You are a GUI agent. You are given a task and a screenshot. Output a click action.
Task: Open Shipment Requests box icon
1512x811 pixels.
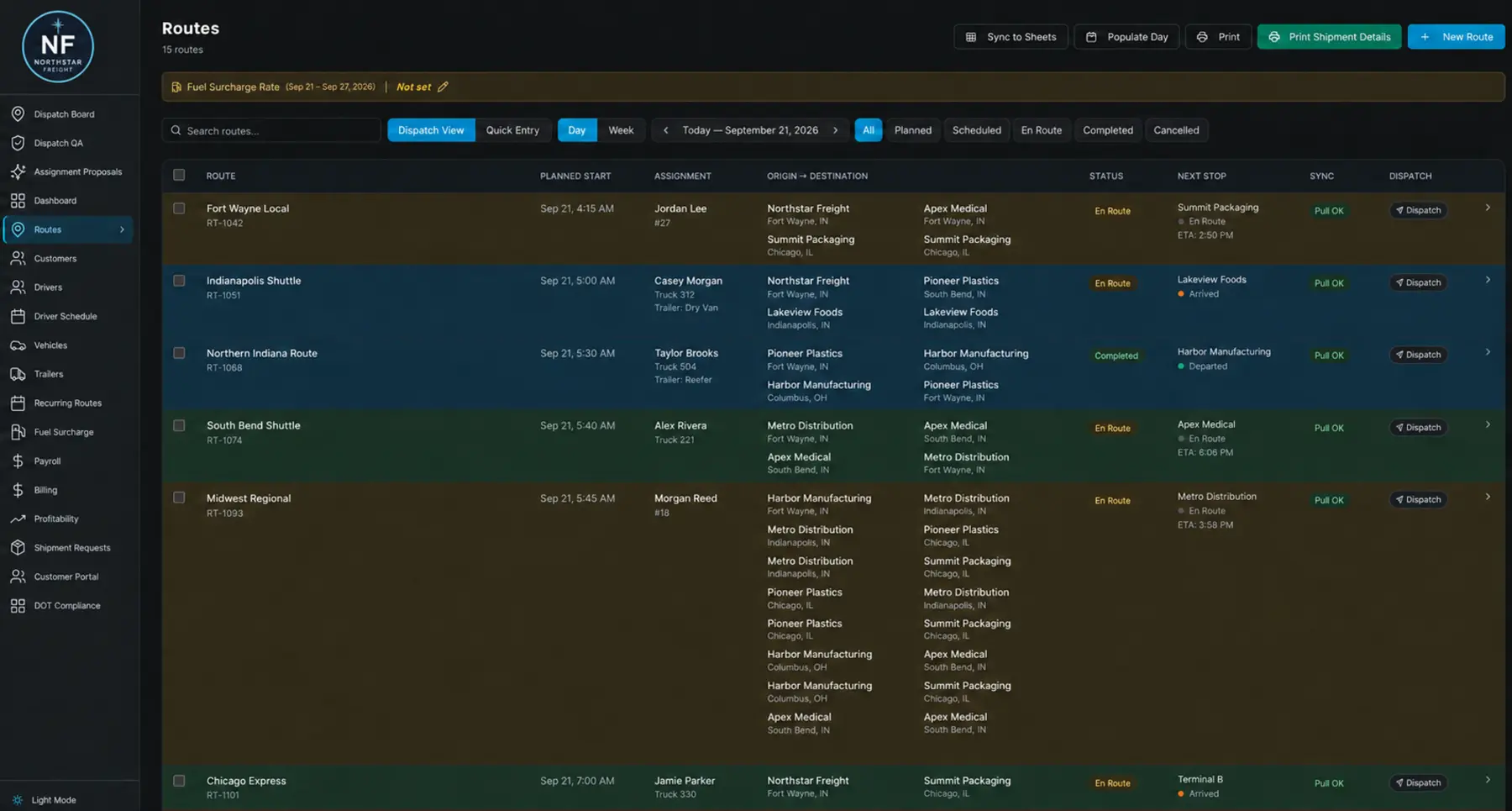click(18, 548)
